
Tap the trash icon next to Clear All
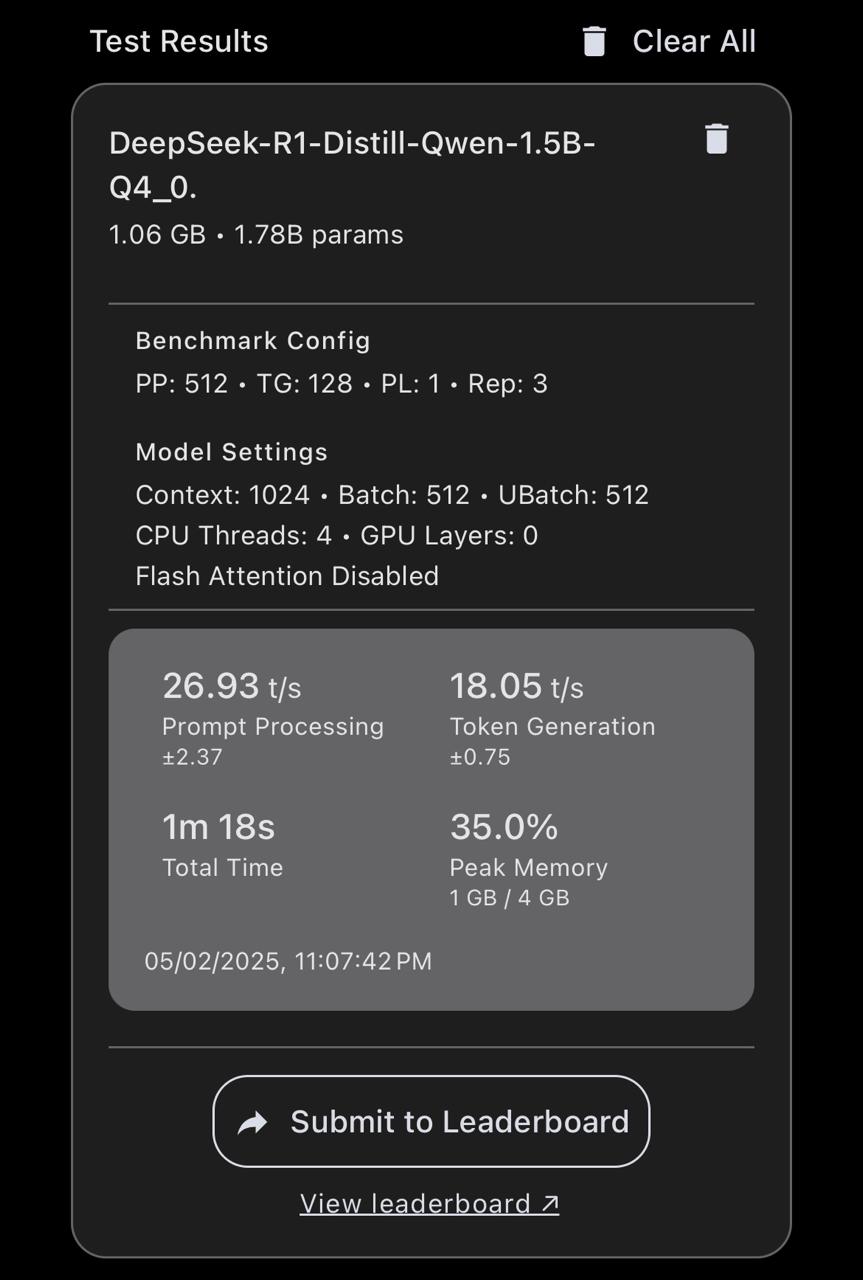coord(595,41)
